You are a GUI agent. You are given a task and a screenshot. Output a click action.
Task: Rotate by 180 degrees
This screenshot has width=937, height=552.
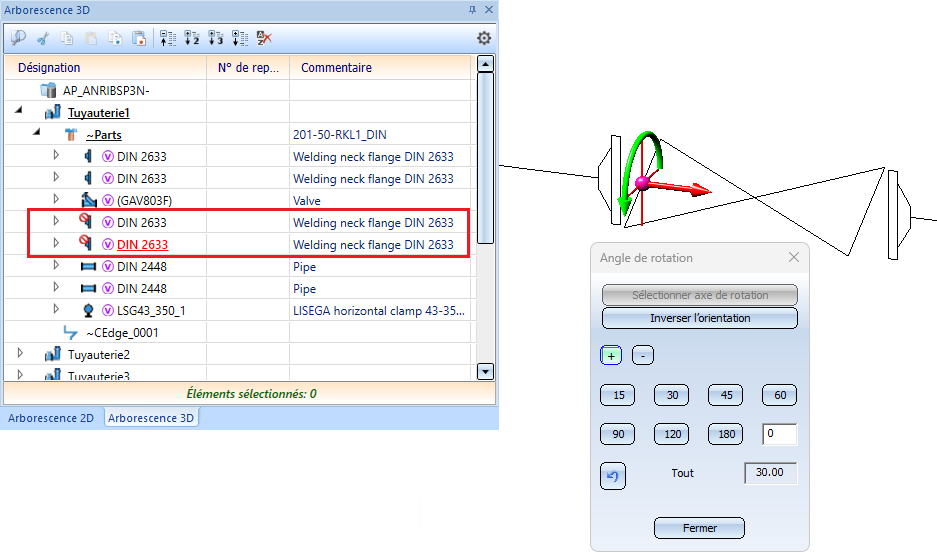[726, 434]
